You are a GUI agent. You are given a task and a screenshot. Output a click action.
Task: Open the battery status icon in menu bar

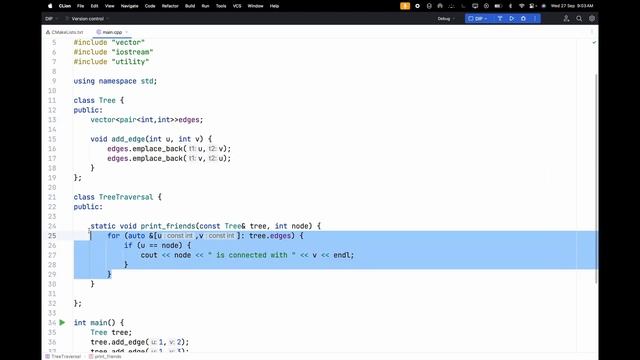498,6
